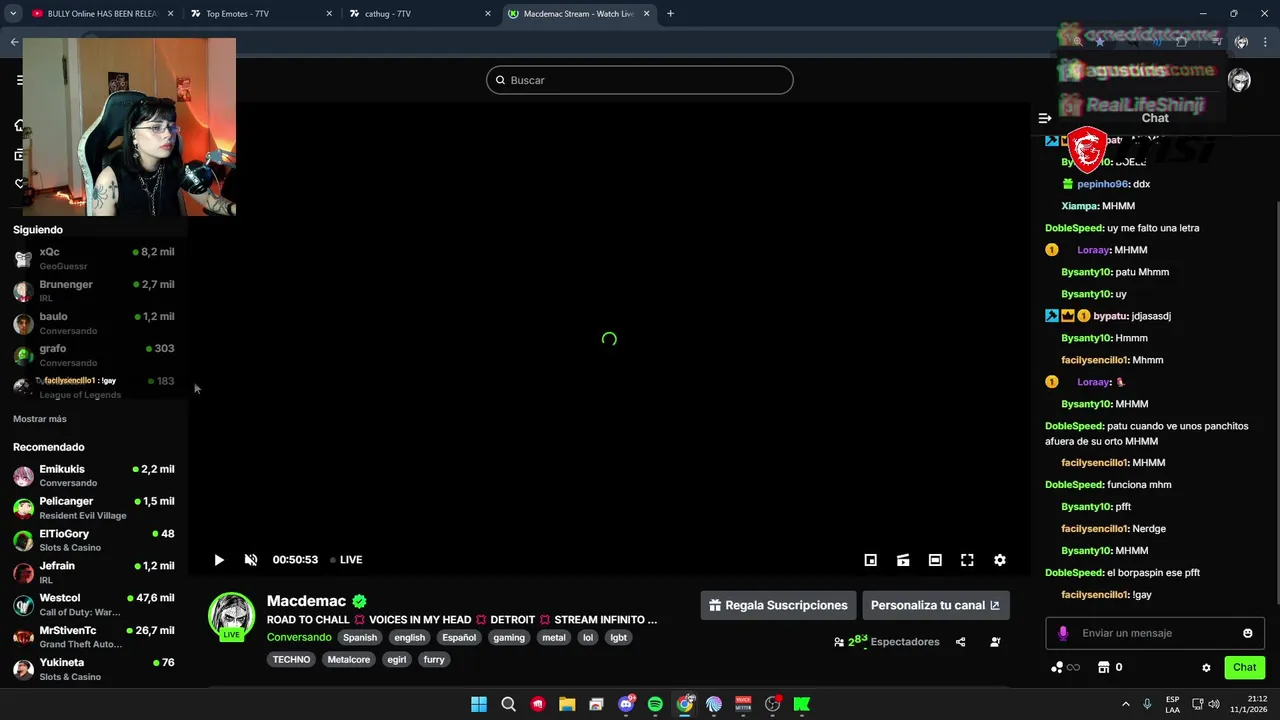Open the clip creation icon in the player
The height and width of the screenshot is (720, 1280).
[903, 560]
